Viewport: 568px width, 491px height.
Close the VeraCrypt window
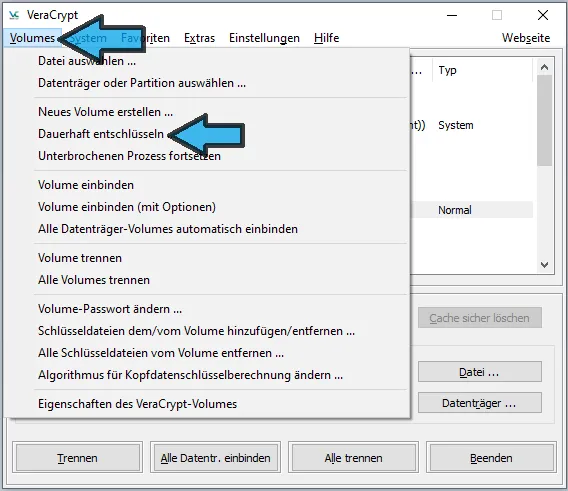(x=543, y=15)
